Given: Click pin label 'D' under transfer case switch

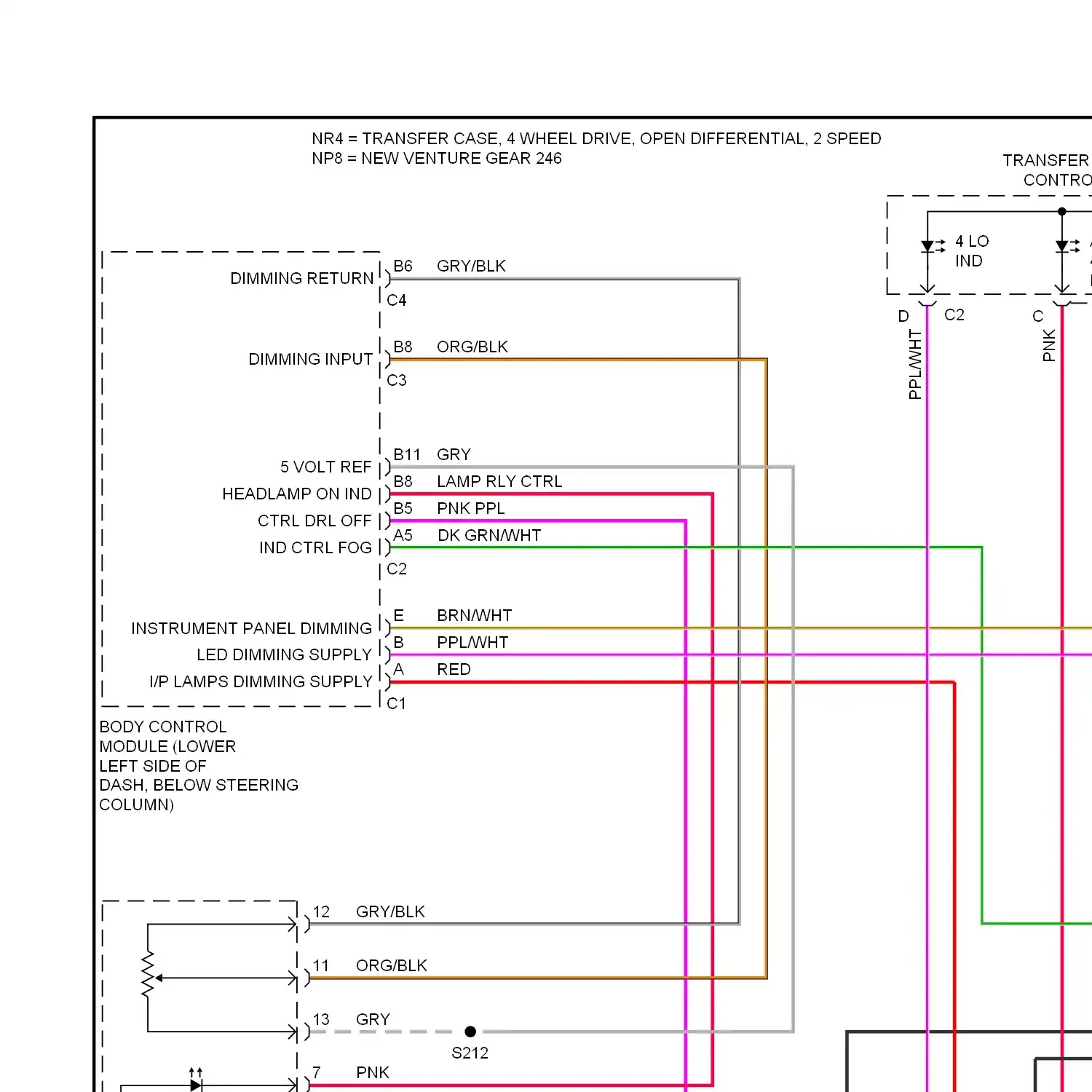Looking at the screenshot, I should coord(903,316).
